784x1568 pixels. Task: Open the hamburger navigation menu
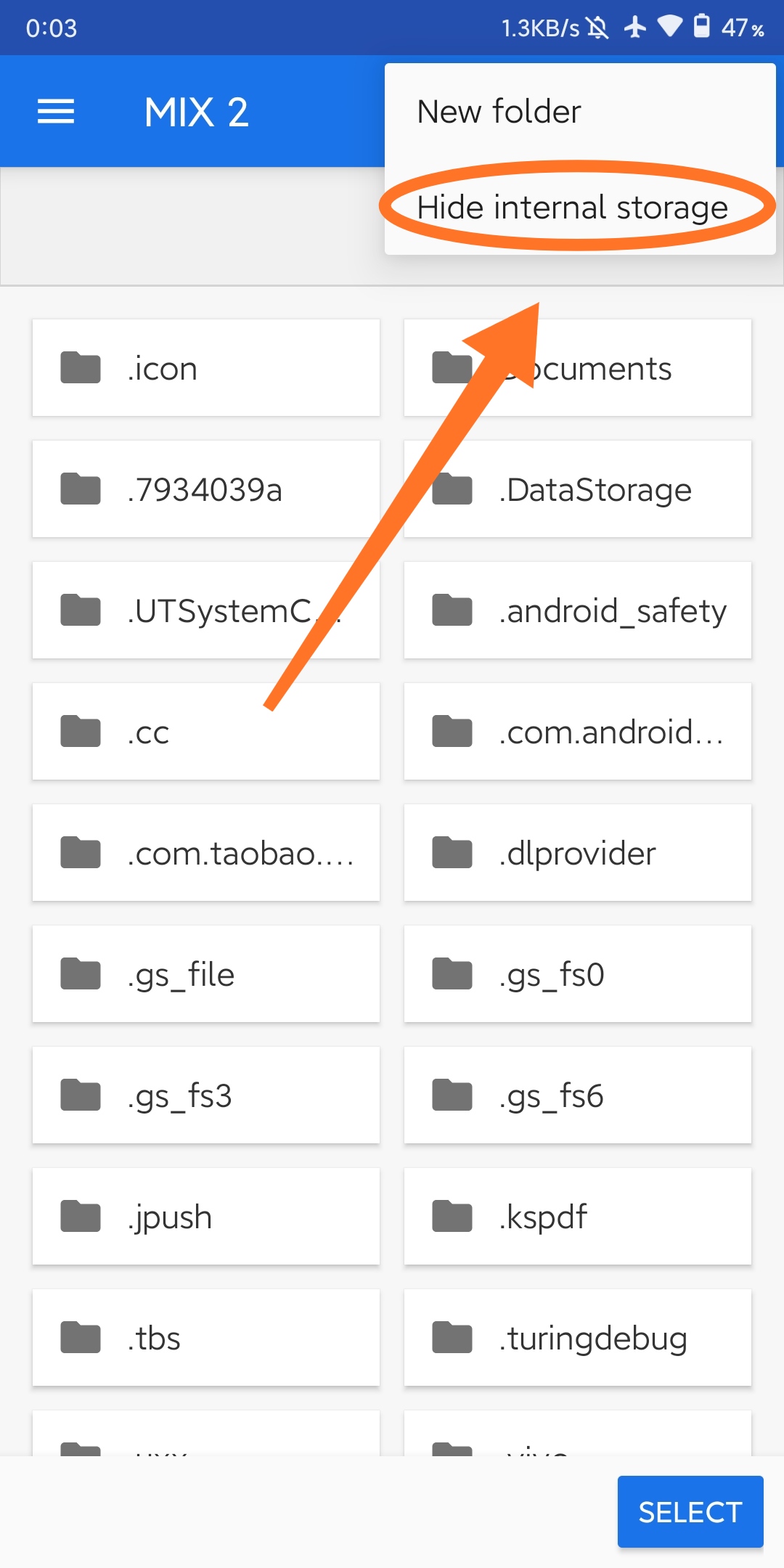(x=56, y=112)
